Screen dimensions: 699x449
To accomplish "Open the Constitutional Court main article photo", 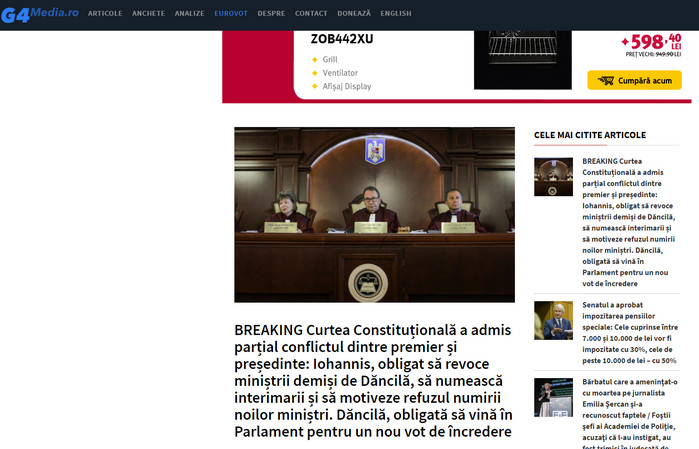I will point(374,215).
